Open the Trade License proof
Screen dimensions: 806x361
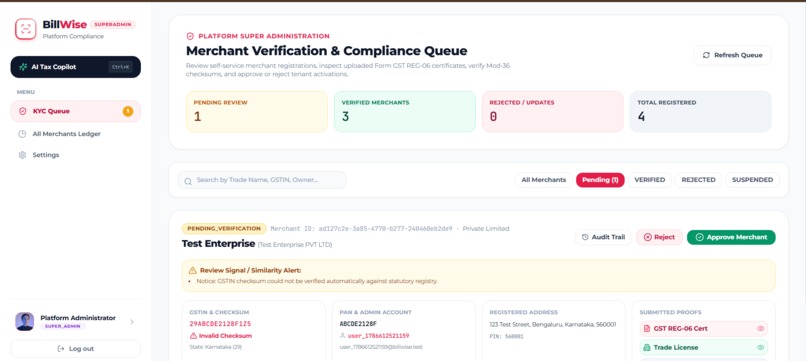click(704, 348)
